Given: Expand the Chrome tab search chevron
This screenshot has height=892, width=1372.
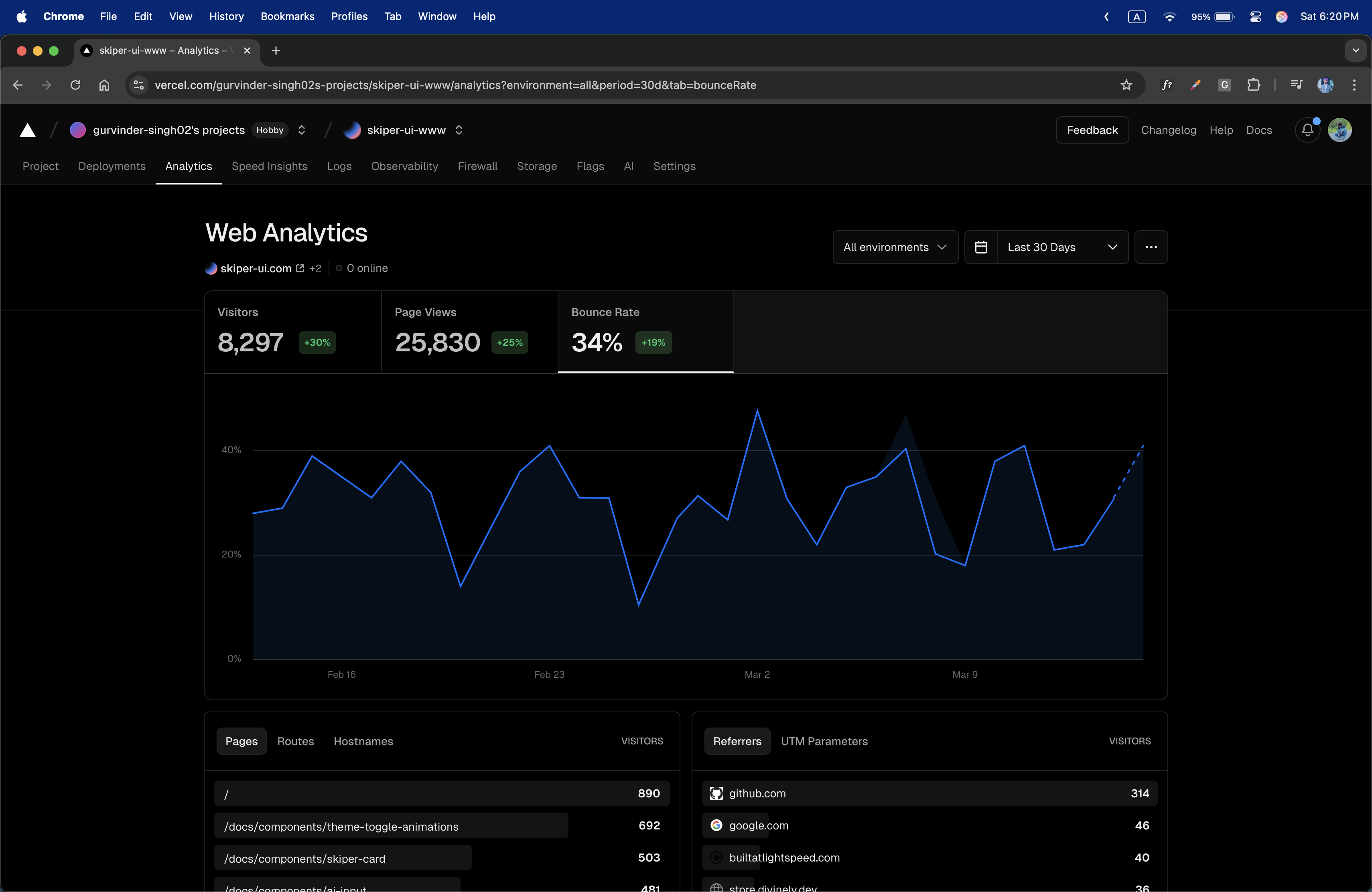Looking at the screenshot, I should pos(1356,51).
